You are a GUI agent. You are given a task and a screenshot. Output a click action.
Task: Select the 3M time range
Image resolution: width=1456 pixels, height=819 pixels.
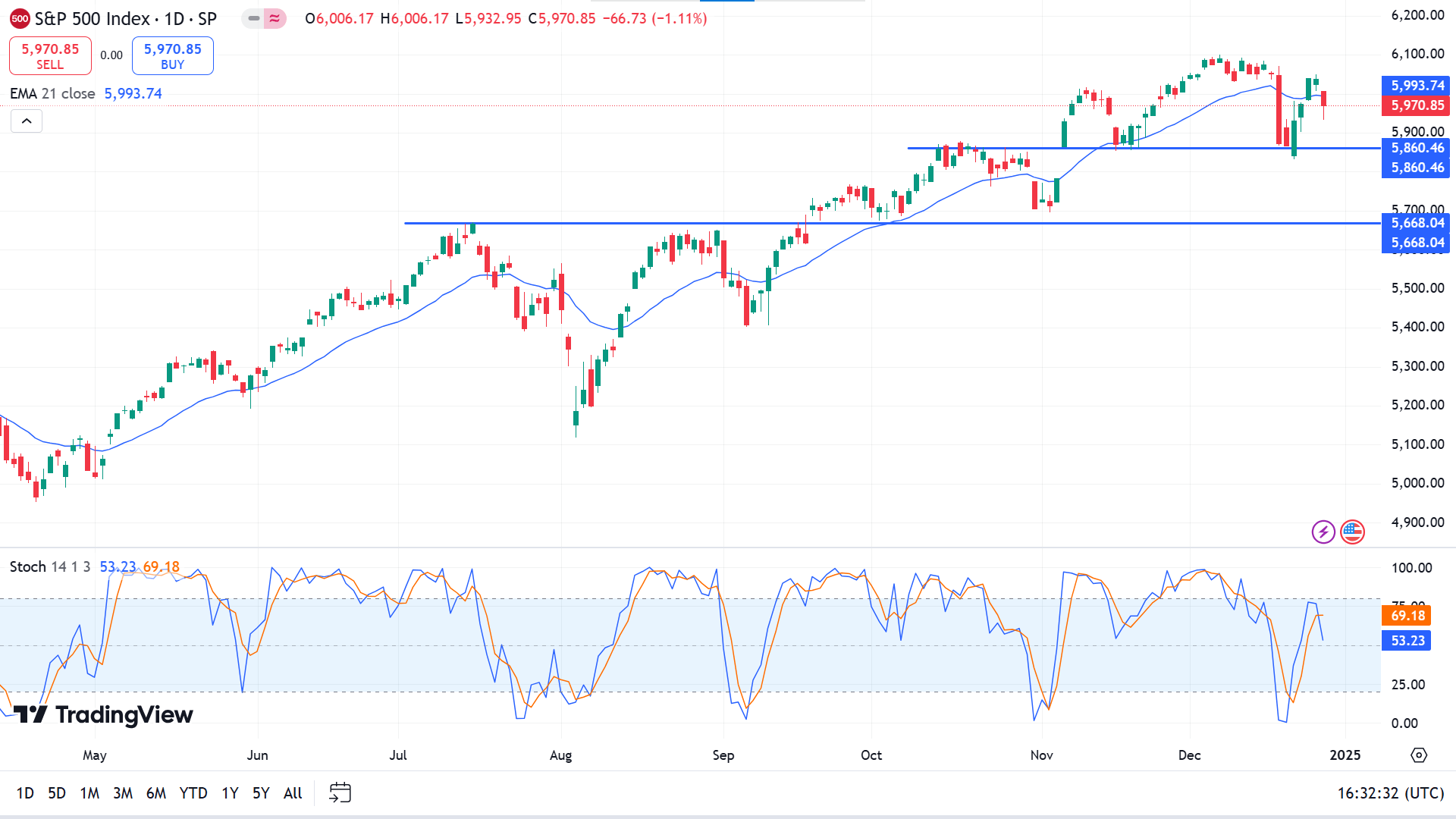click(x=123, y=793)
